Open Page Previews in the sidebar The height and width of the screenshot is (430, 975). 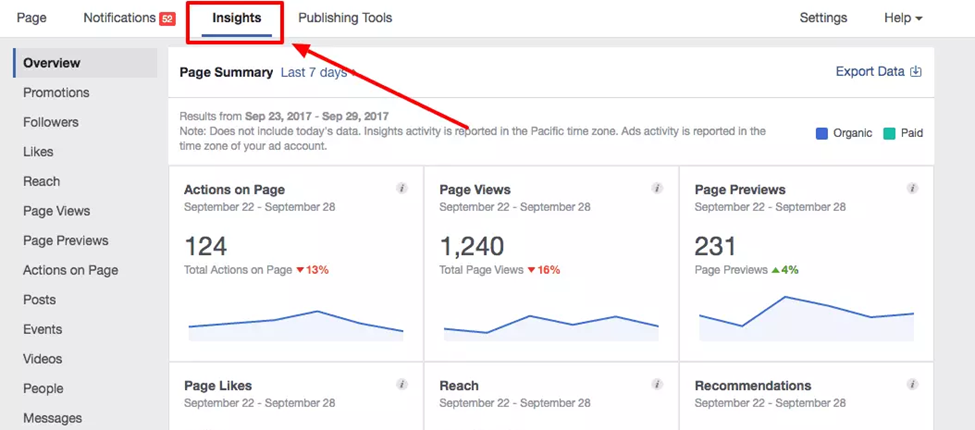pos(66,240)
